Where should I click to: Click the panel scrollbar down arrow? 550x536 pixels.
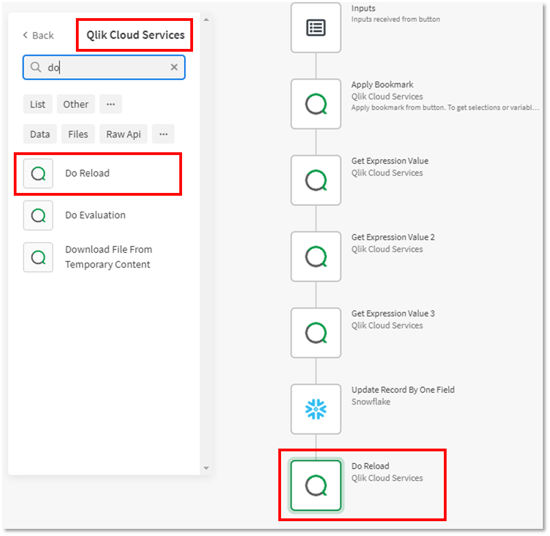pyautogui.click(x=206, y=468)
